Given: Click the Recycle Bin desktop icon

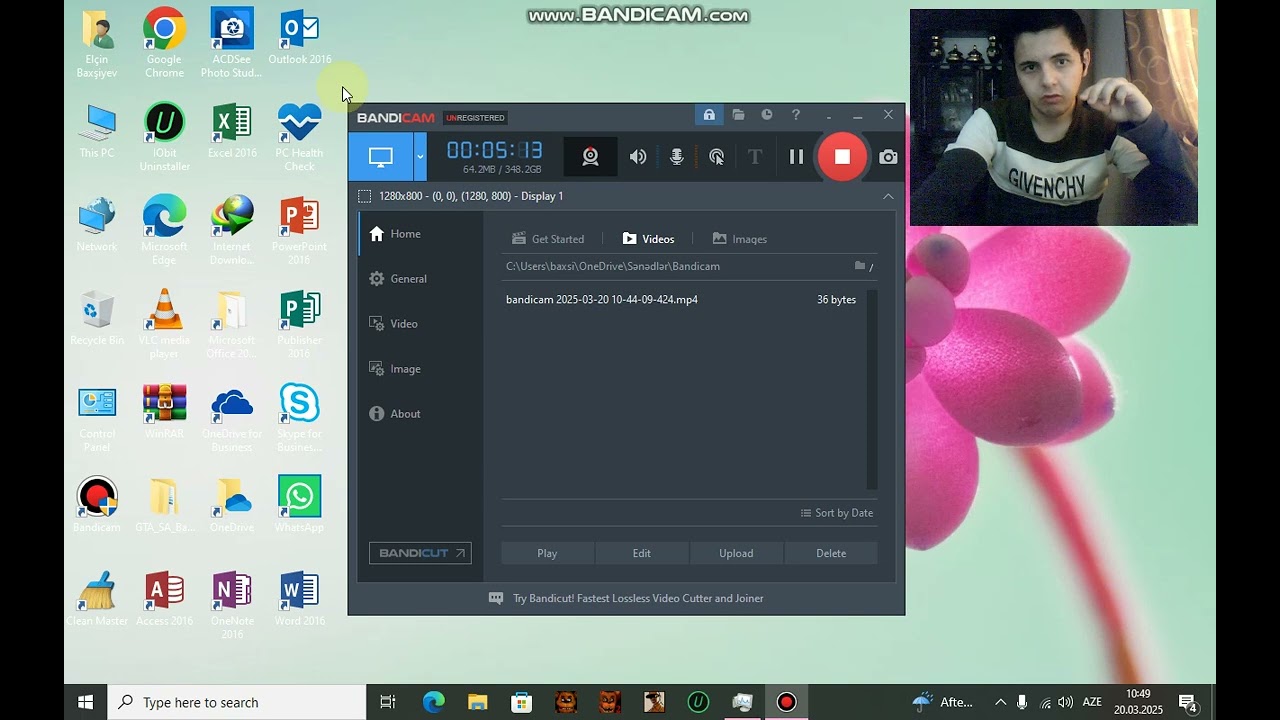Looking at the screenshot, I should click(x=97, y=318).
